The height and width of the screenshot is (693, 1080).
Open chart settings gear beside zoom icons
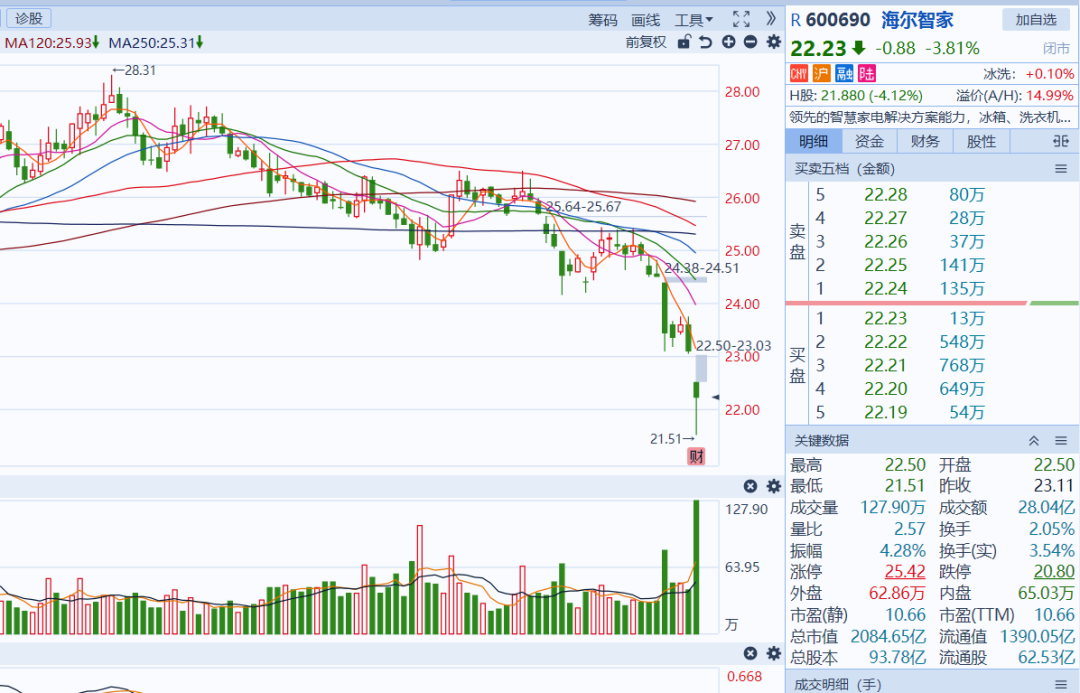(x=773, y=42)
